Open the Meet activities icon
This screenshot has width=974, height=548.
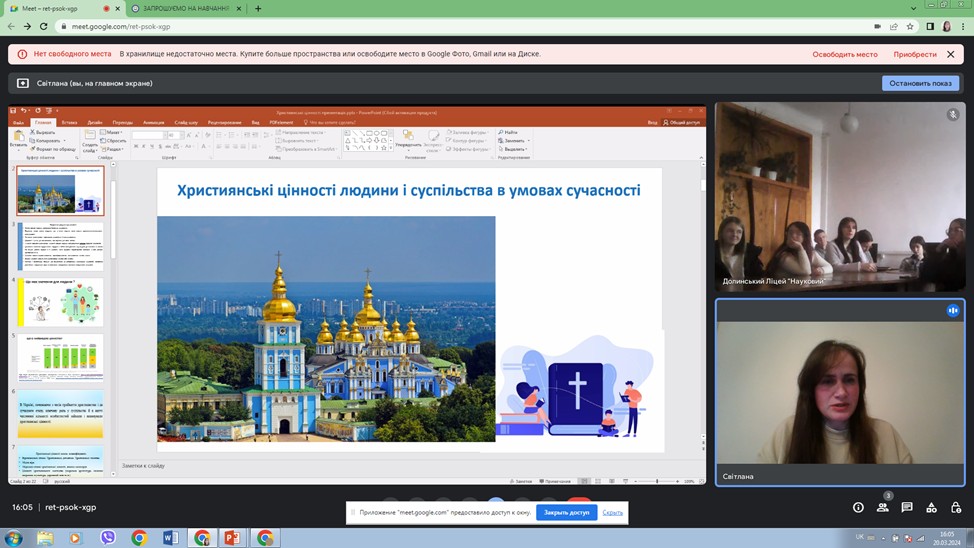pyautogui.click(x=931, y=508)
